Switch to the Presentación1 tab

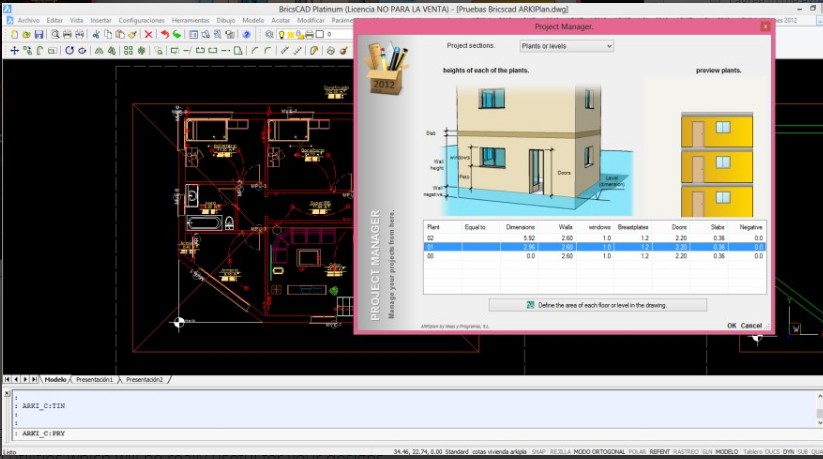(x=94, y=379)
